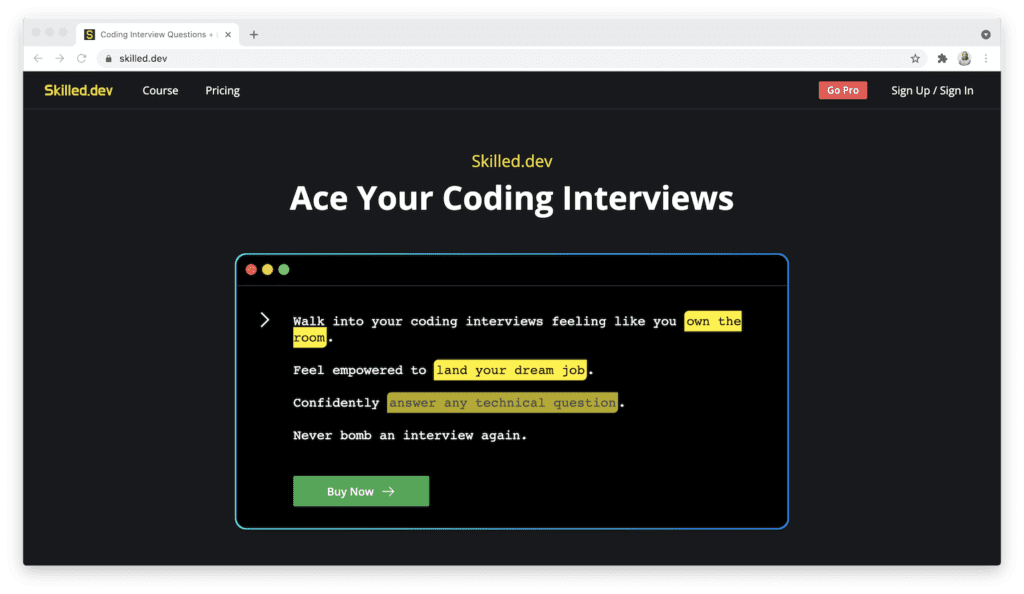The image size is (1024, 594).
Task: Close the Coding Interview Questions tab
Action: pos(228,35)
